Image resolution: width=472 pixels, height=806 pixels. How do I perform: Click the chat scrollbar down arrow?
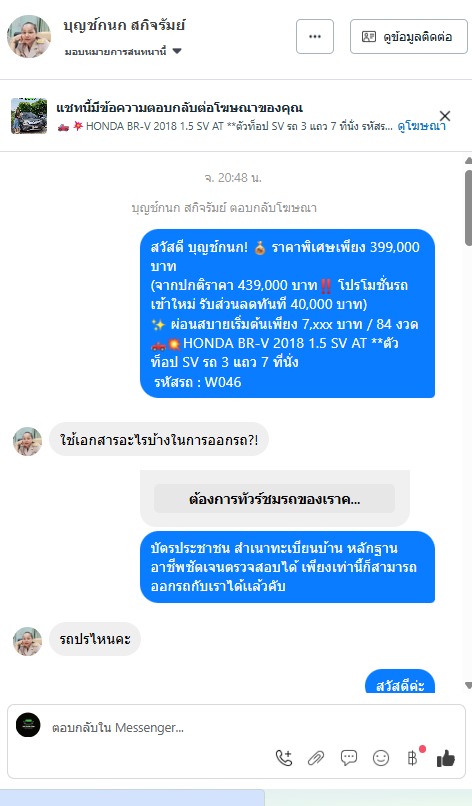(x=468, y=685)
